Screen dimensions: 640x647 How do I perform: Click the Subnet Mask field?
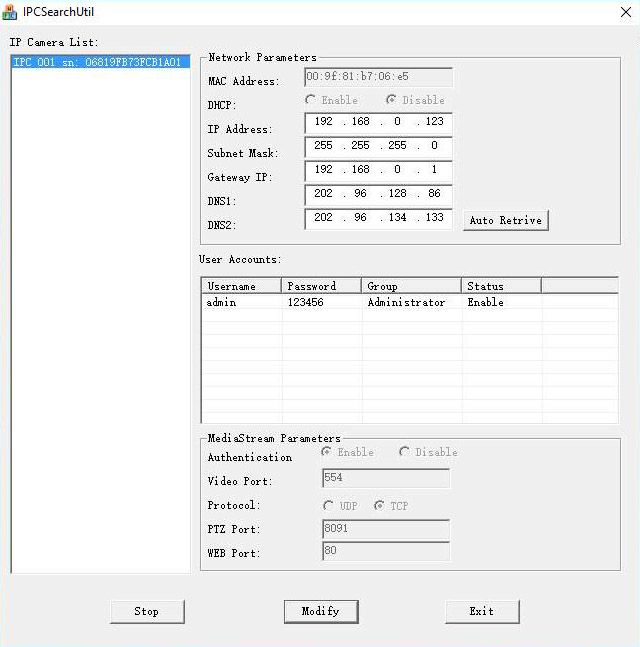378,146
